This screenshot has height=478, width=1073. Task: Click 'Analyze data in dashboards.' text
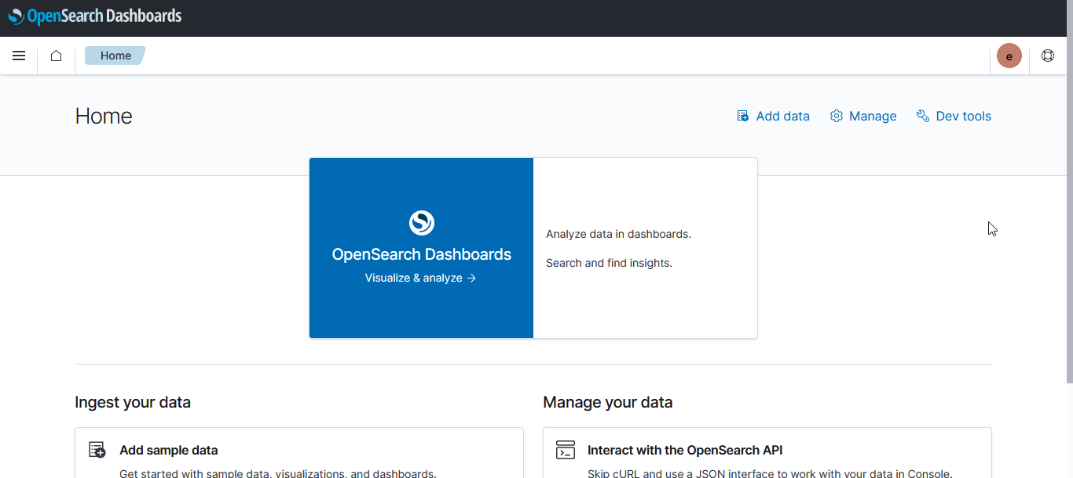(x=619, y=235)
